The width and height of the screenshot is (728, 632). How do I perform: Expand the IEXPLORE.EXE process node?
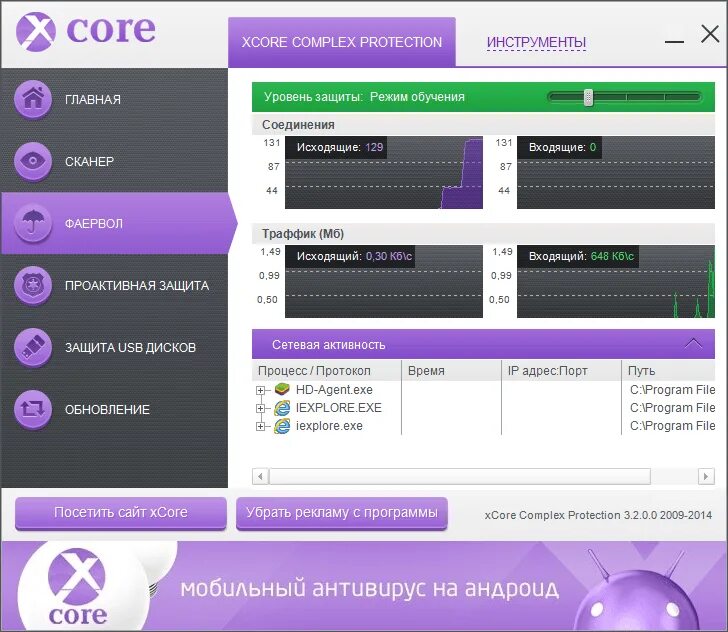260,408
